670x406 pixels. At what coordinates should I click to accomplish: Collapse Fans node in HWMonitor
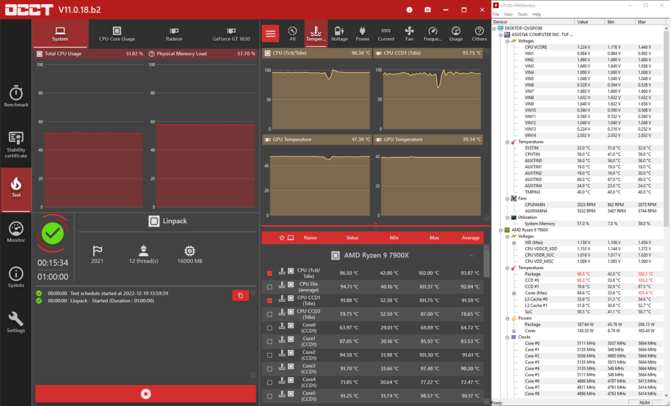508,198
